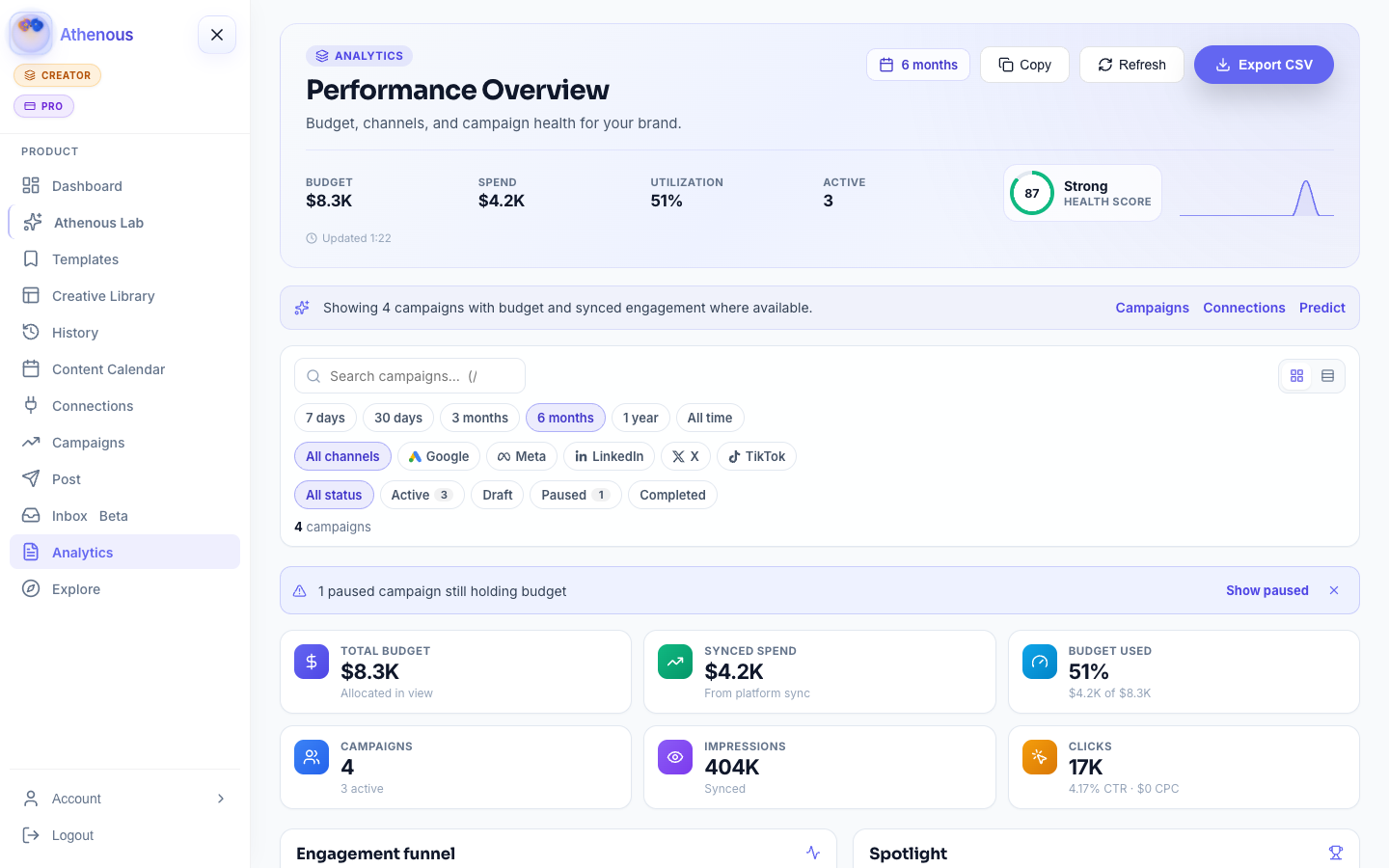Open the 6 months date range dropdown
The width and height of the screenshot is (1389, 868).
pos(918,65)
